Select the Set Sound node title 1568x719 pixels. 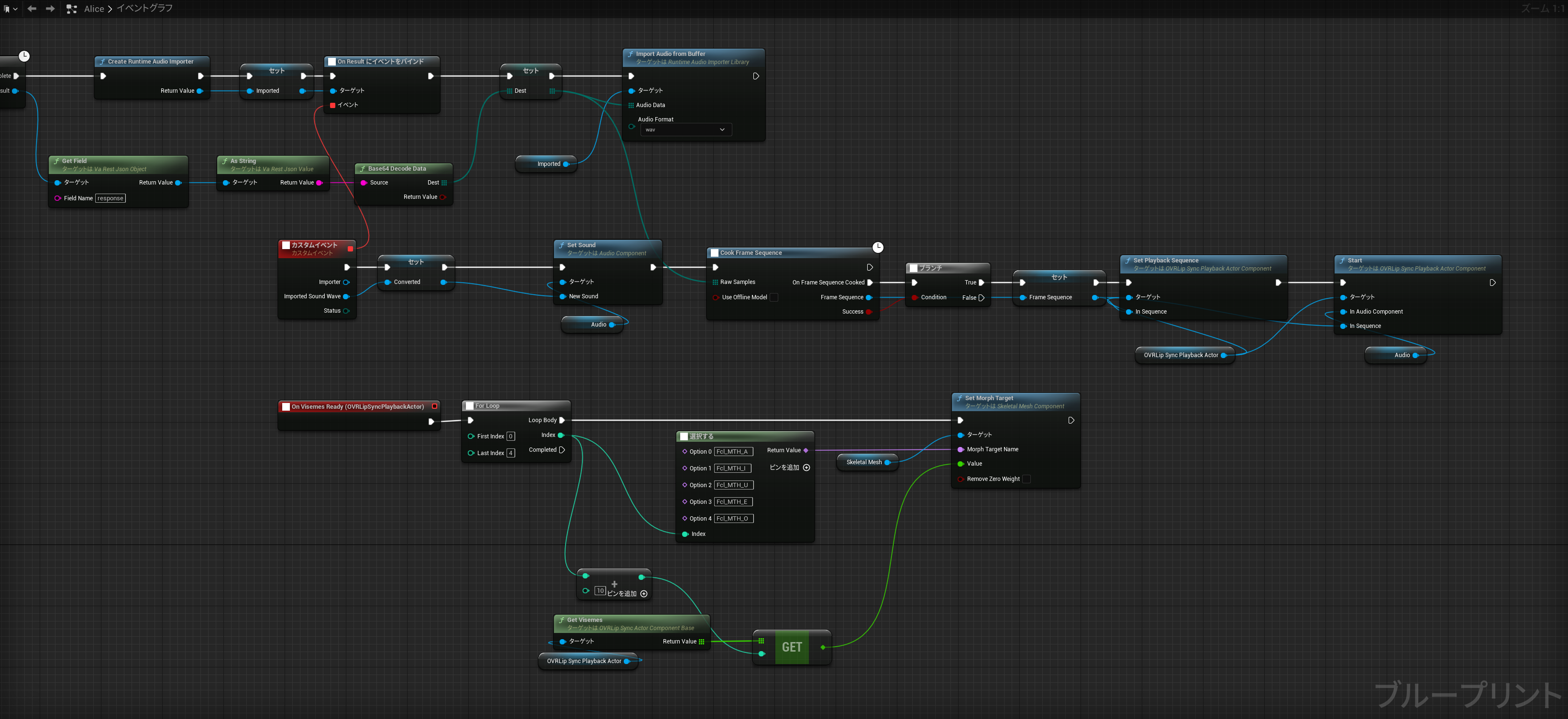(x=581, y=245)
